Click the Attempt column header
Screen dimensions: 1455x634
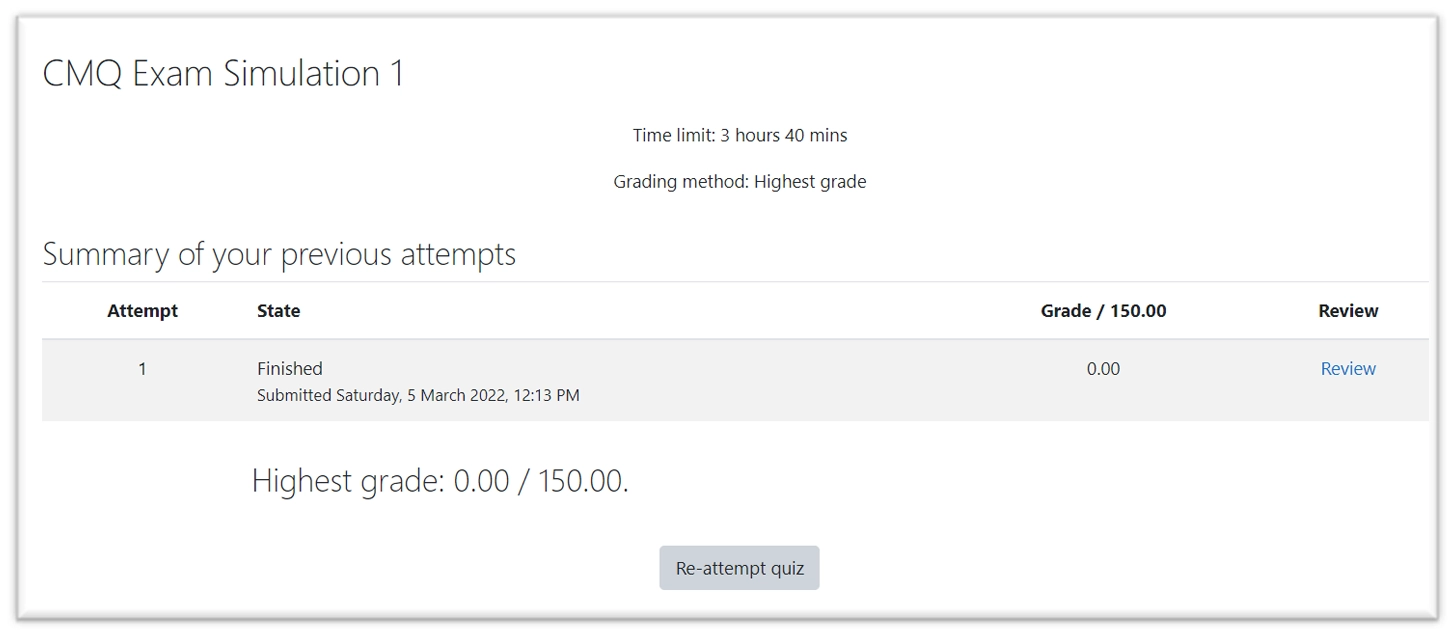coord(142,311)
